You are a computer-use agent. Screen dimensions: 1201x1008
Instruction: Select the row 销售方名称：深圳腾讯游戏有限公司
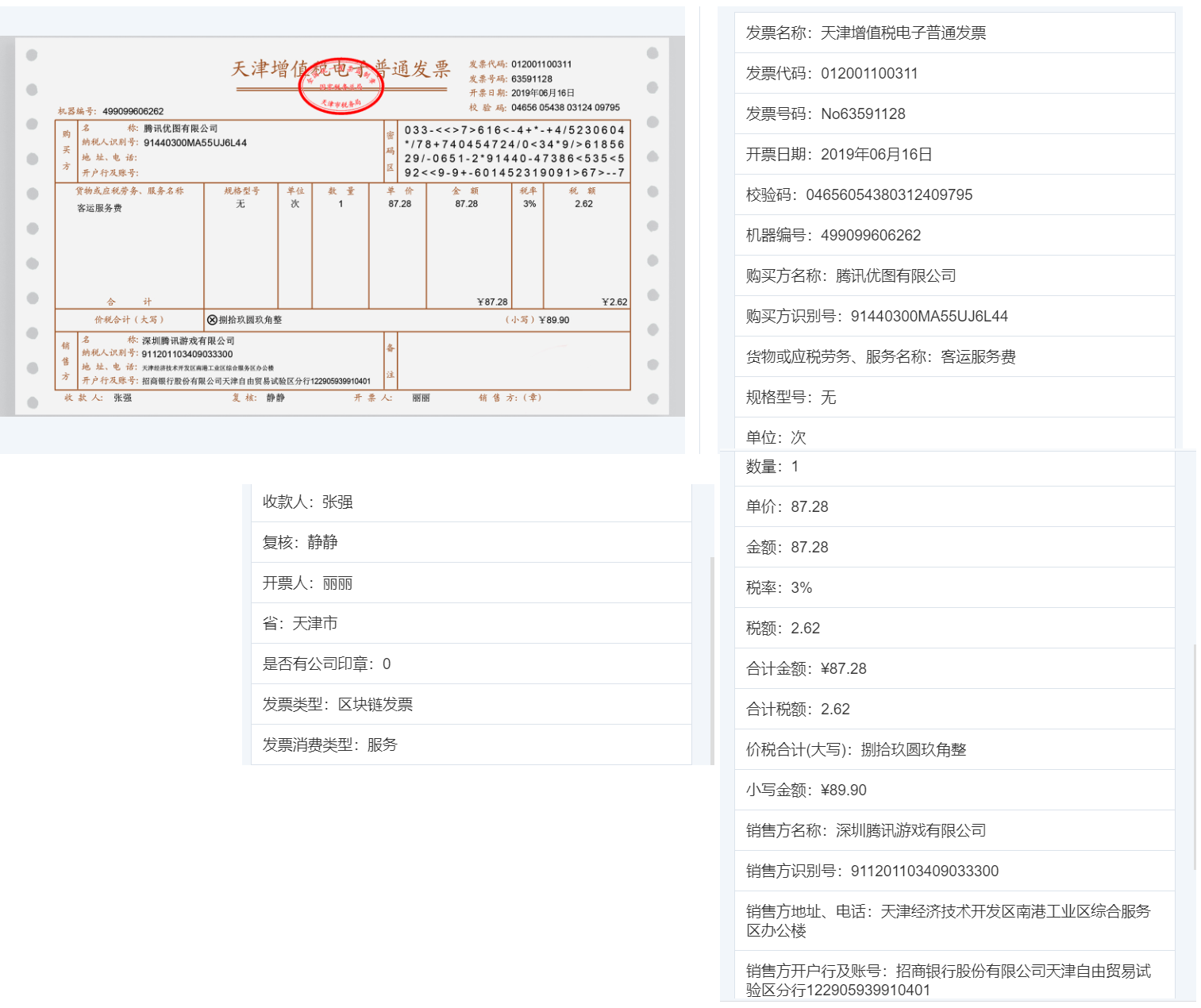954,830
